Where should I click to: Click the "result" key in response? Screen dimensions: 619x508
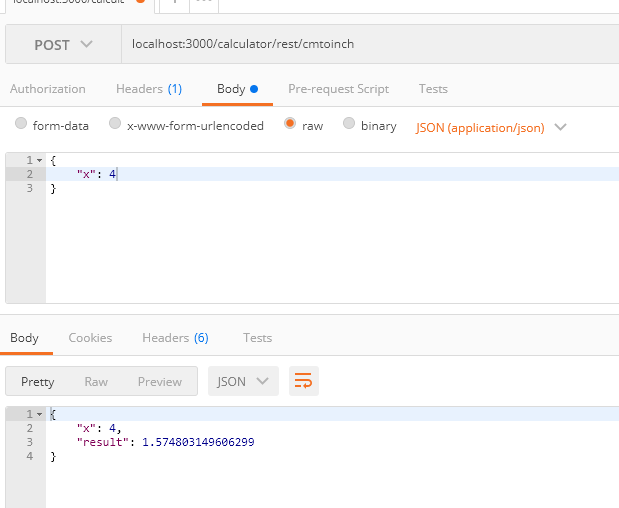click(103, 442)
